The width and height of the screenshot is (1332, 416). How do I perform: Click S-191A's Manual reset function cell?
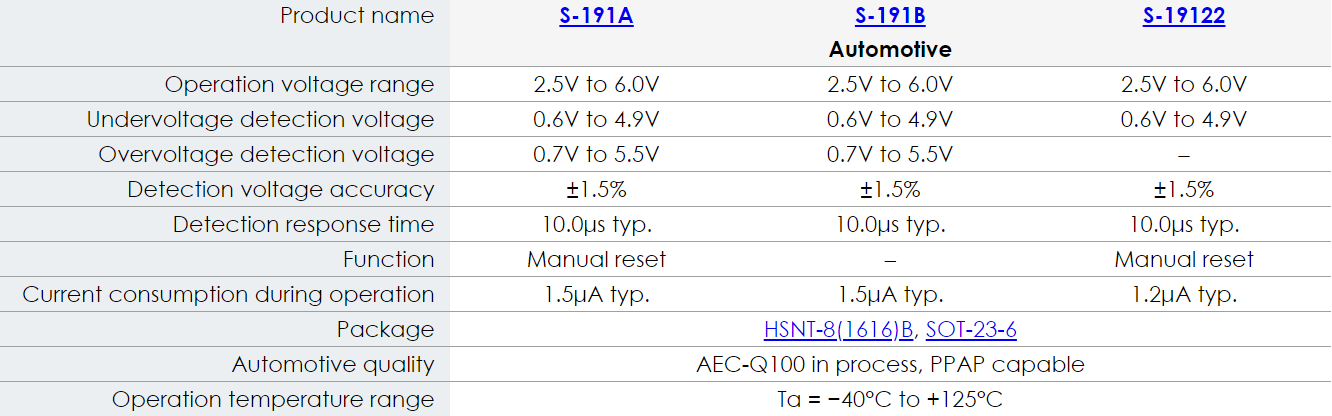596,260
